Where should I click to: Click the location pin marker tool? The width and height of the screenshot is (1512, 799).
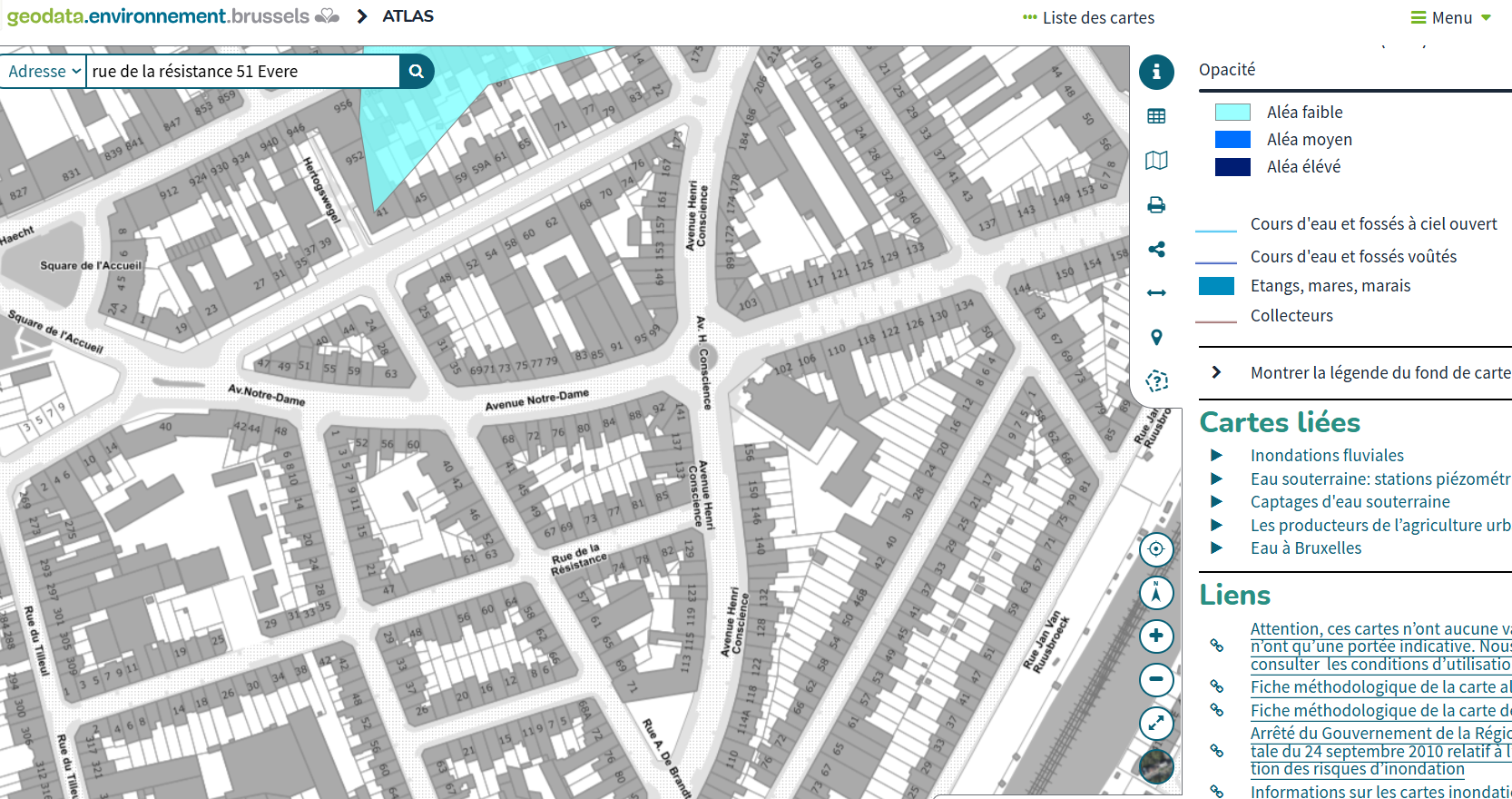pyautogui.click(x=1156, y=337)
